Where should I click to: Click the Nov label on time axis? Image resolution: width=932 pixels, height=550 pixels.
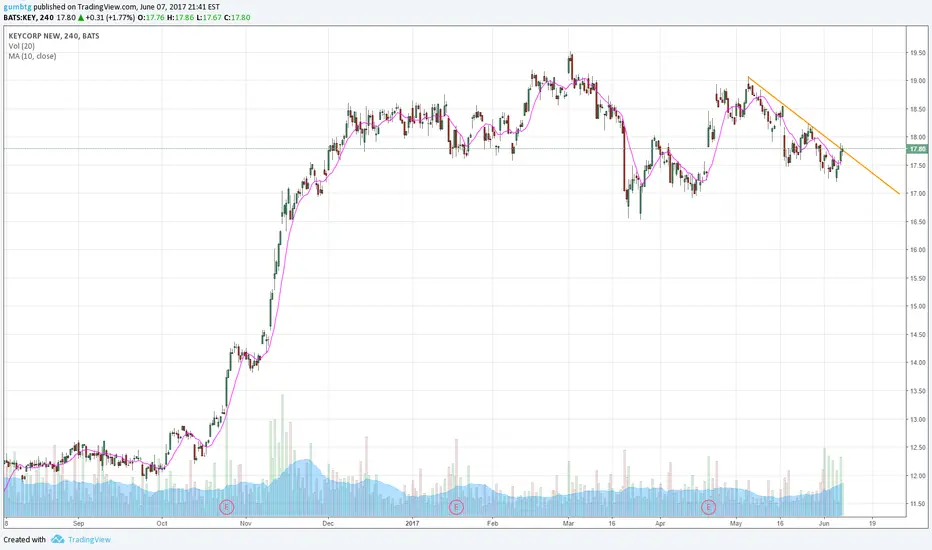coord(245,524)
